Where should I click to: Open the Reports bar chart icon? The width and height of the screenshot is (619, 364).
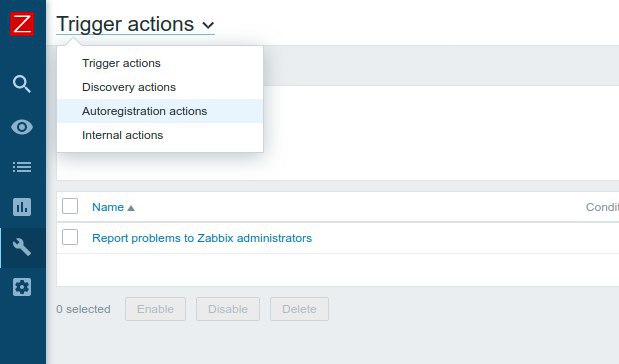22,207
